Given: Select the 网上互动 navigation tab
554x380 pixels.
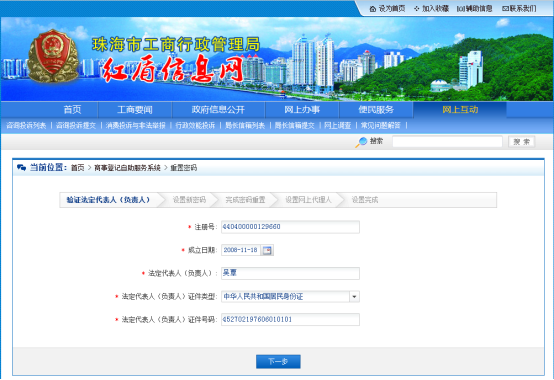Looking at the screenshot, I should (x=460, y=110).
